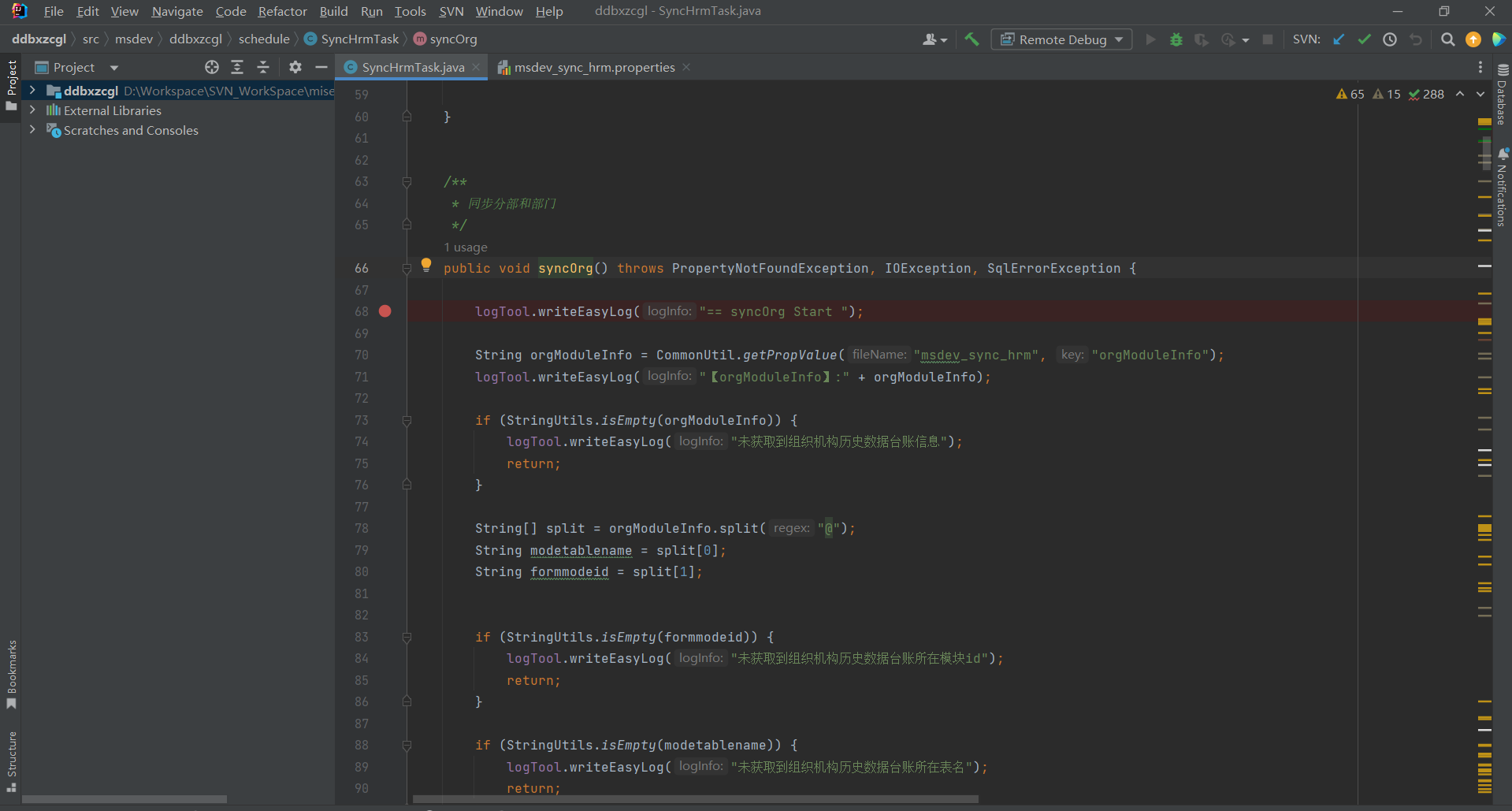Commit changes via the green checkmark icon

pos(1364,39)
